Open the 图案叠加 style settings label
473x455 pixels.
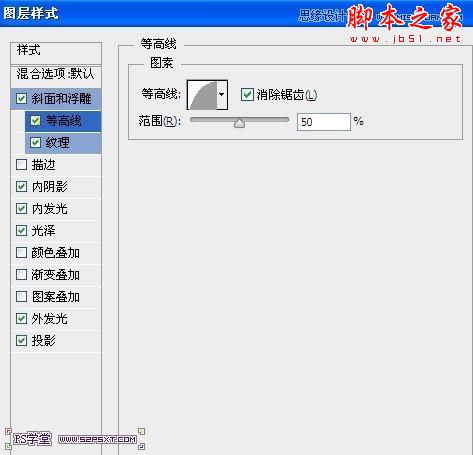point(56,297)
